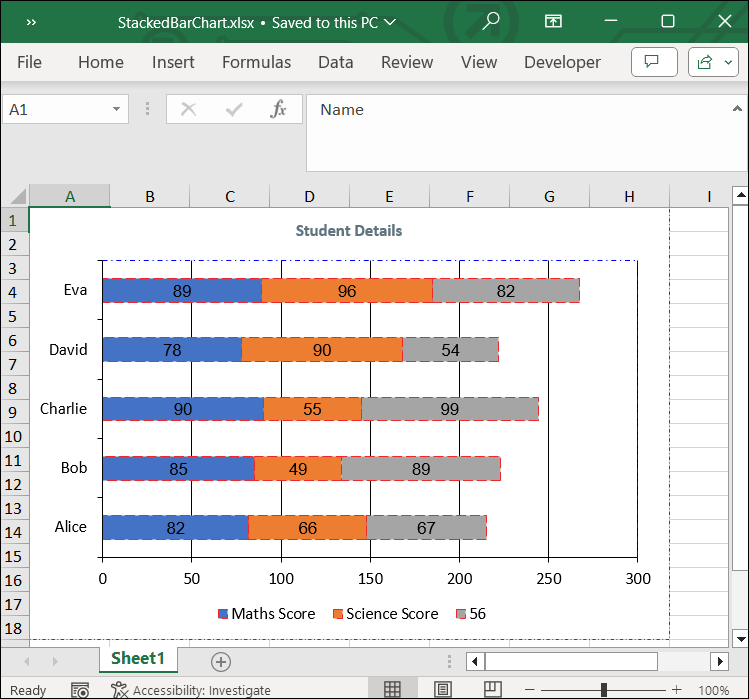
Task: Select all cells with corner triangle
Action: pyautogui.click(x=18, y=196)
